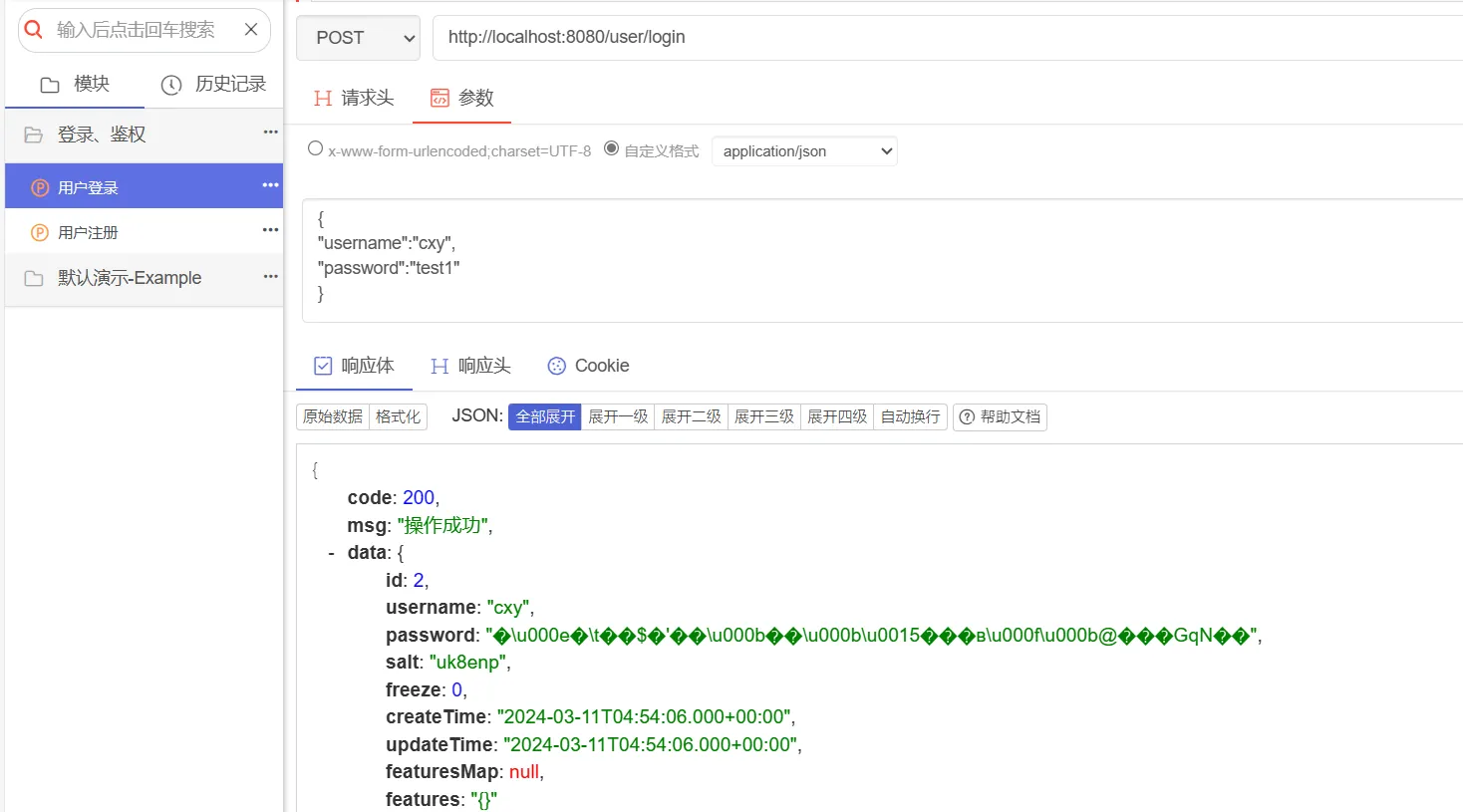Open more options for 默认演示-Example folder
1463x812 pixels.
[270, 276]
